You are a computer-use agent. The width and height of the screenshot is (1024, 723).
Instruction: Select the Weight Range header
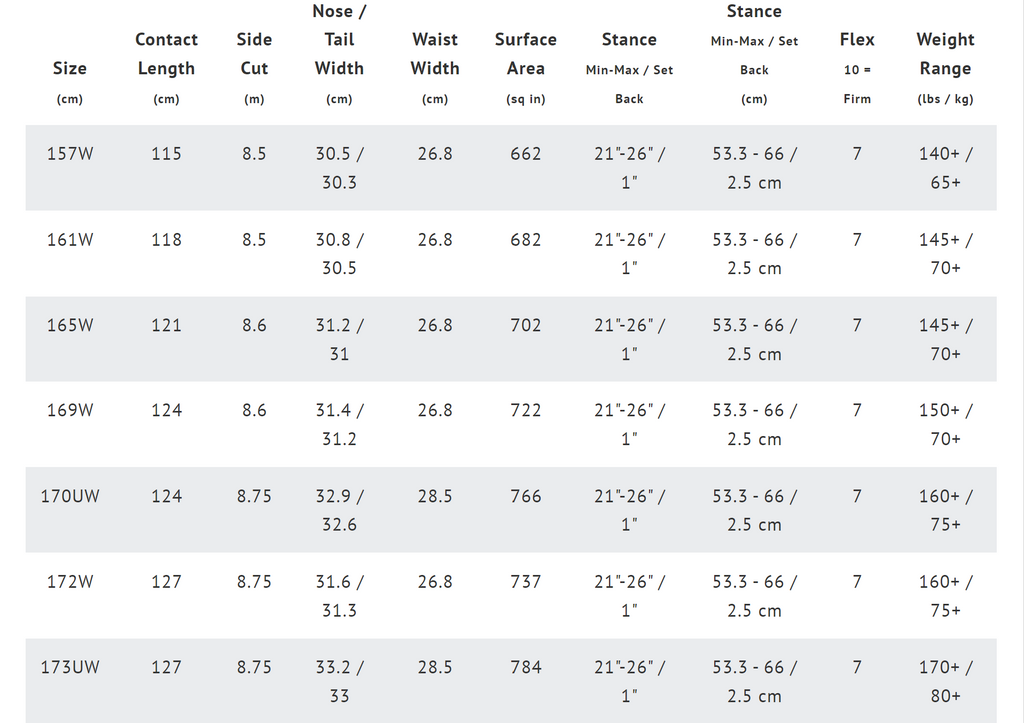click(945, 68)
